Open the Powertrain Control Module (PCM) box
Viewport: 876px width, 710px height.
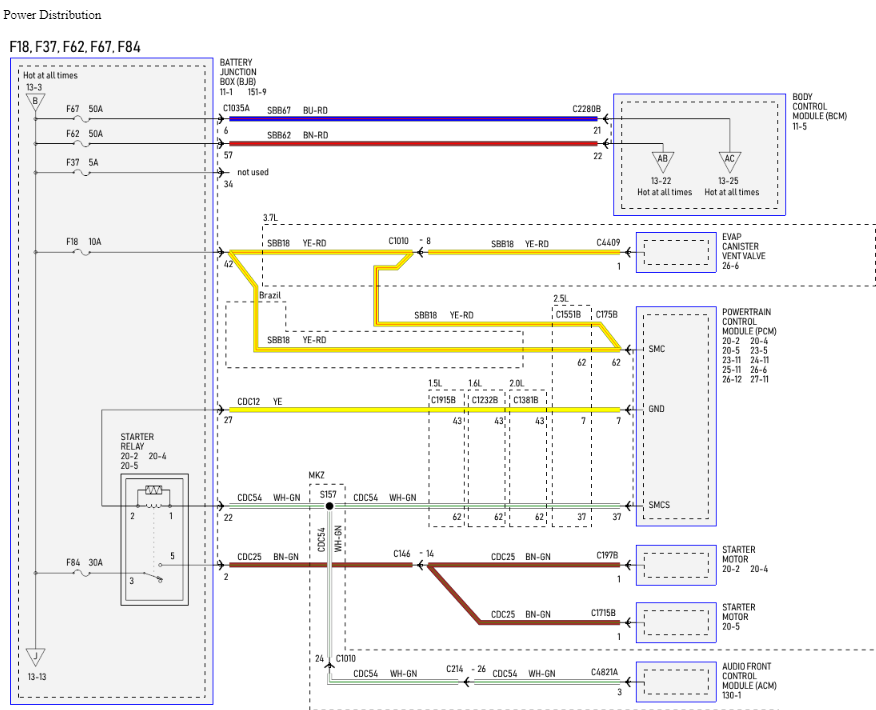click(x=676, y=416)
